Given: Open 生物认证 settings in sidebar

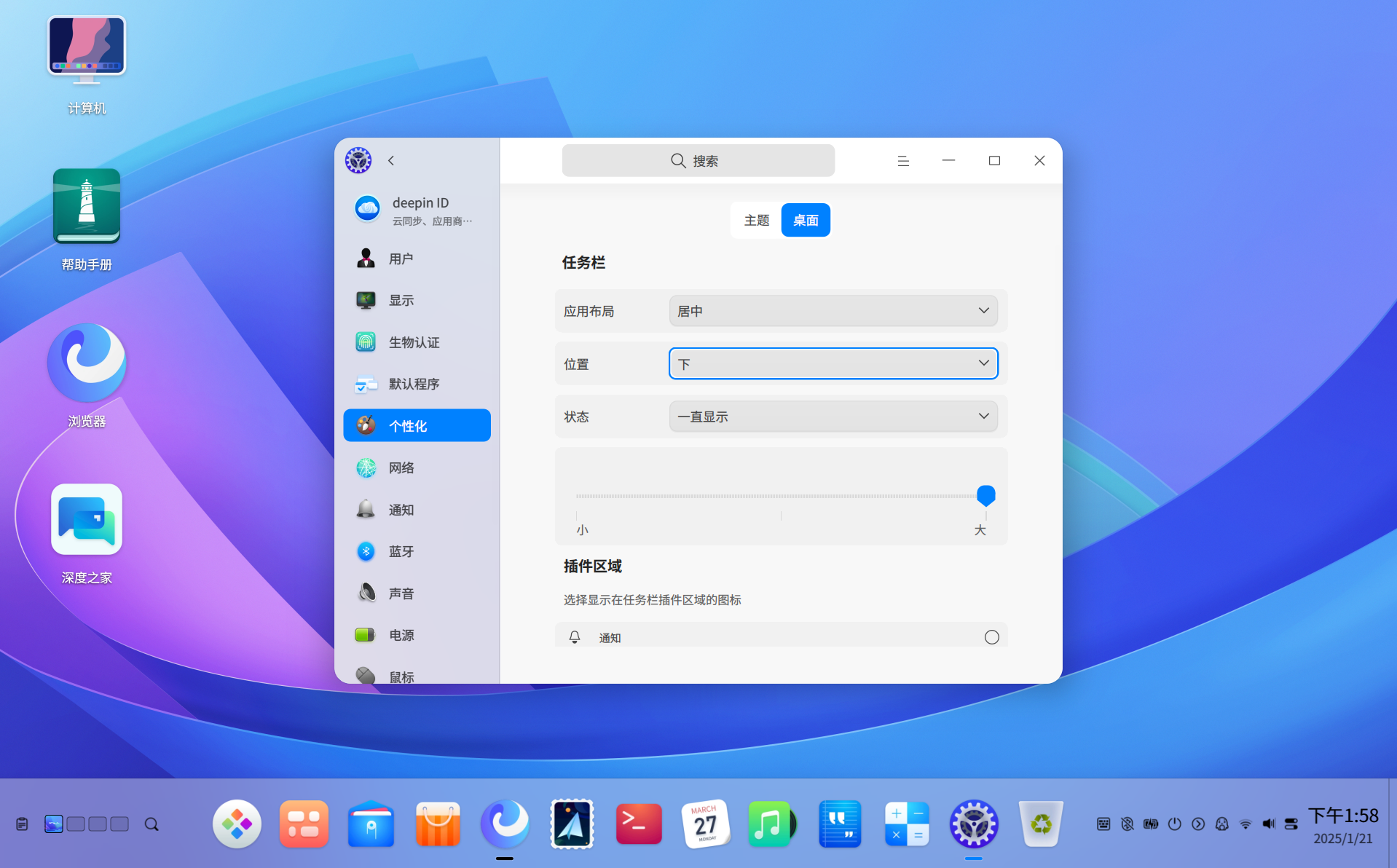Looking at the screenshot, I should [x=417, y=342].
